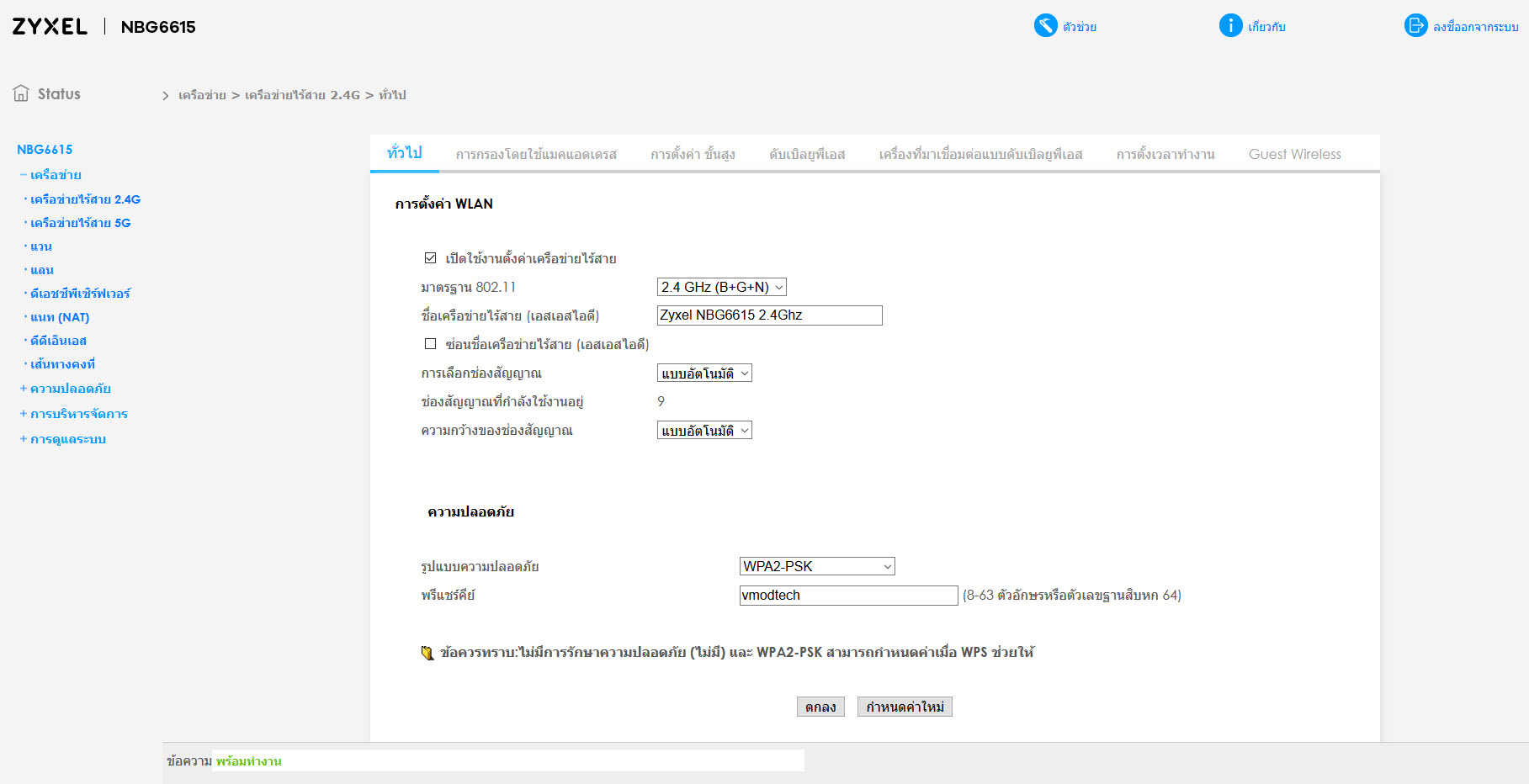Click the current channel value 9
Screen dimensions: 1529x784
point(661,402)
